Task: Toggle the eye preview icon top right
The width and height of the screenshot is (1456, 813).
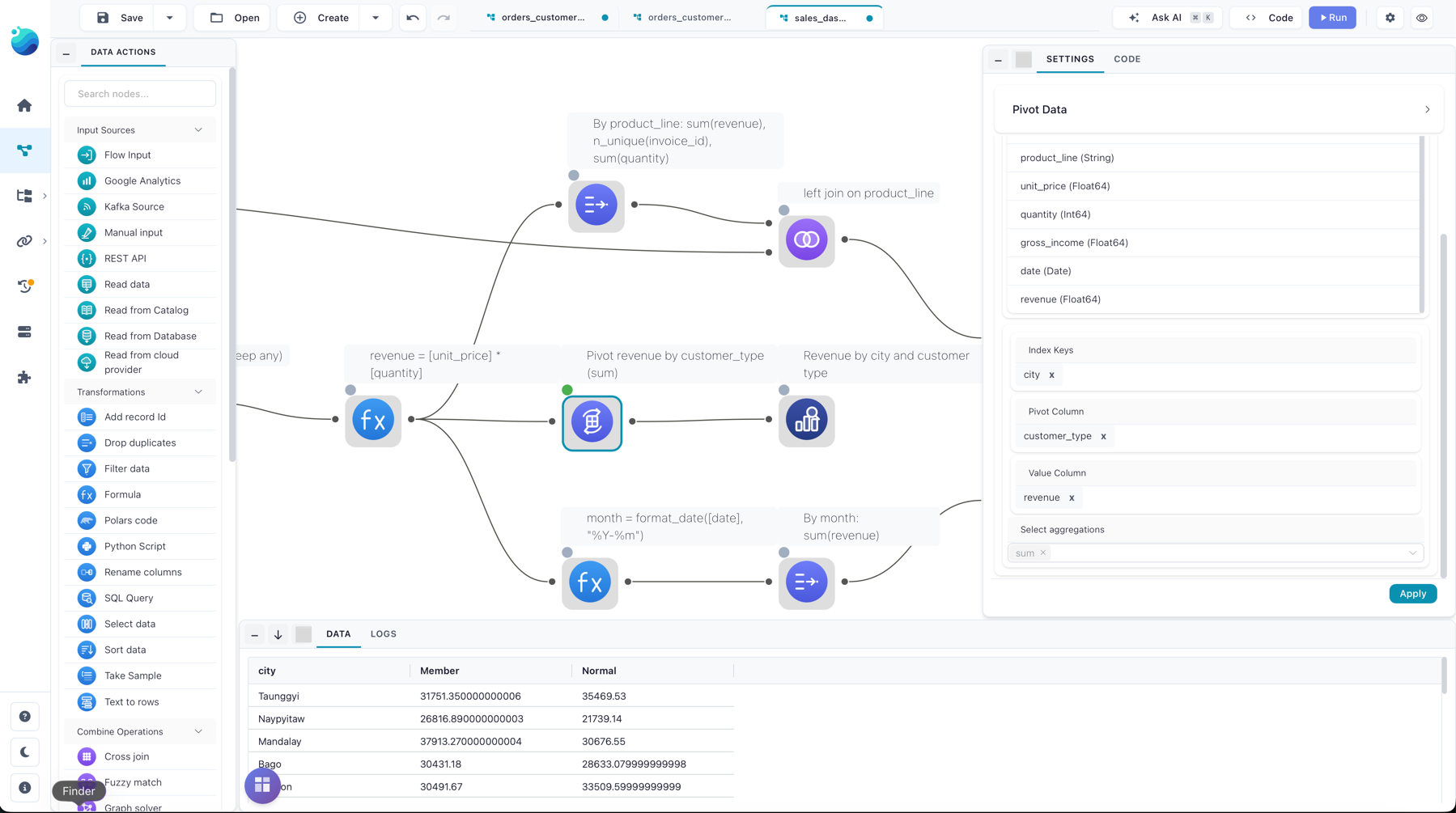Action: pos(1422,18)
